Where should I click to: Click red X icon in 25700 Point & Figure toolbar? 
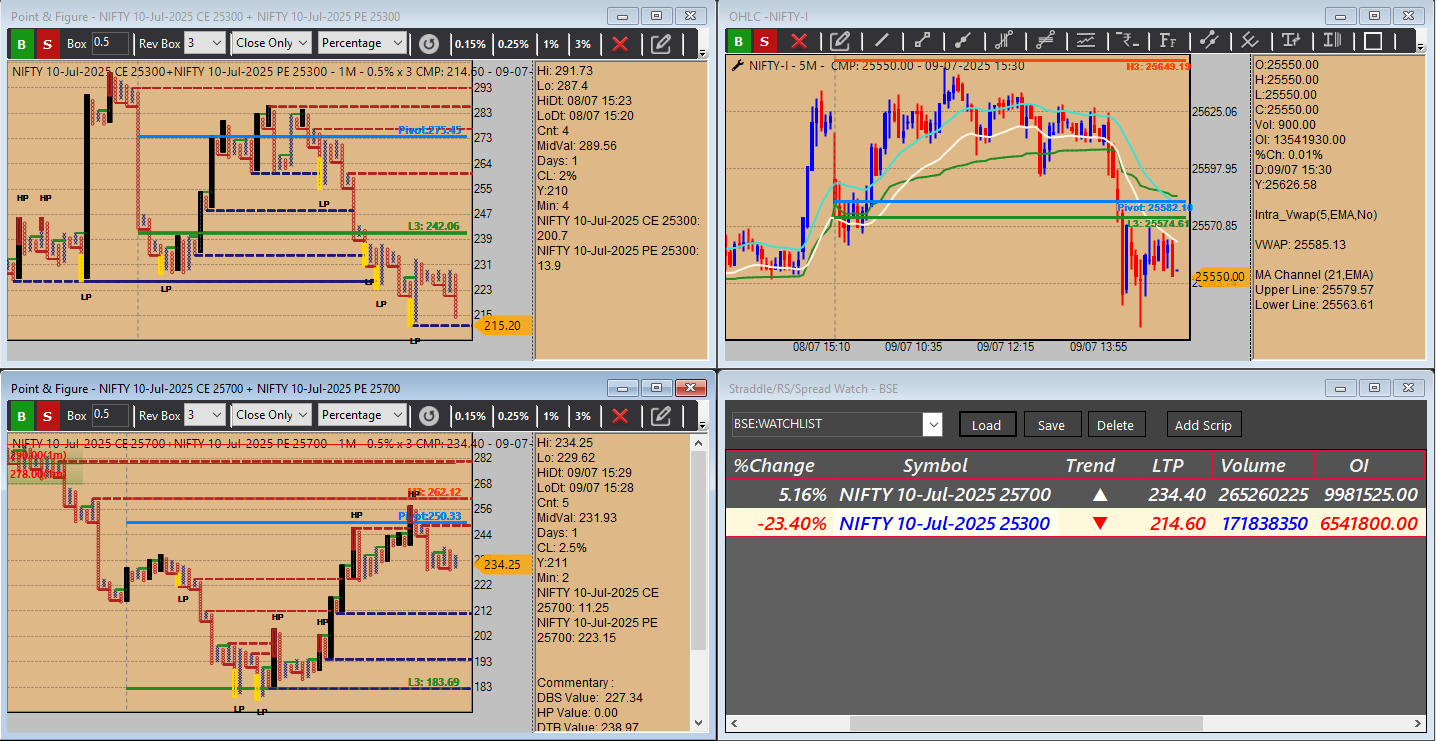tap(620, 416)
